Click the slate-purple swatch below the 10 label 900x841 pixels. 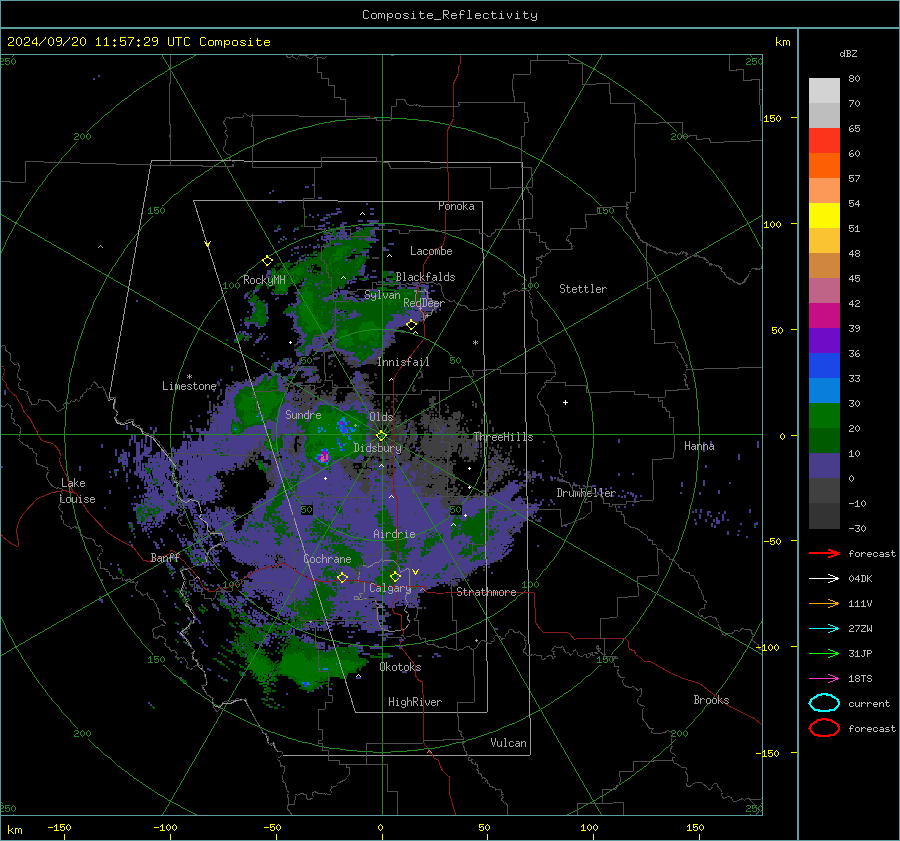(824, 465)
